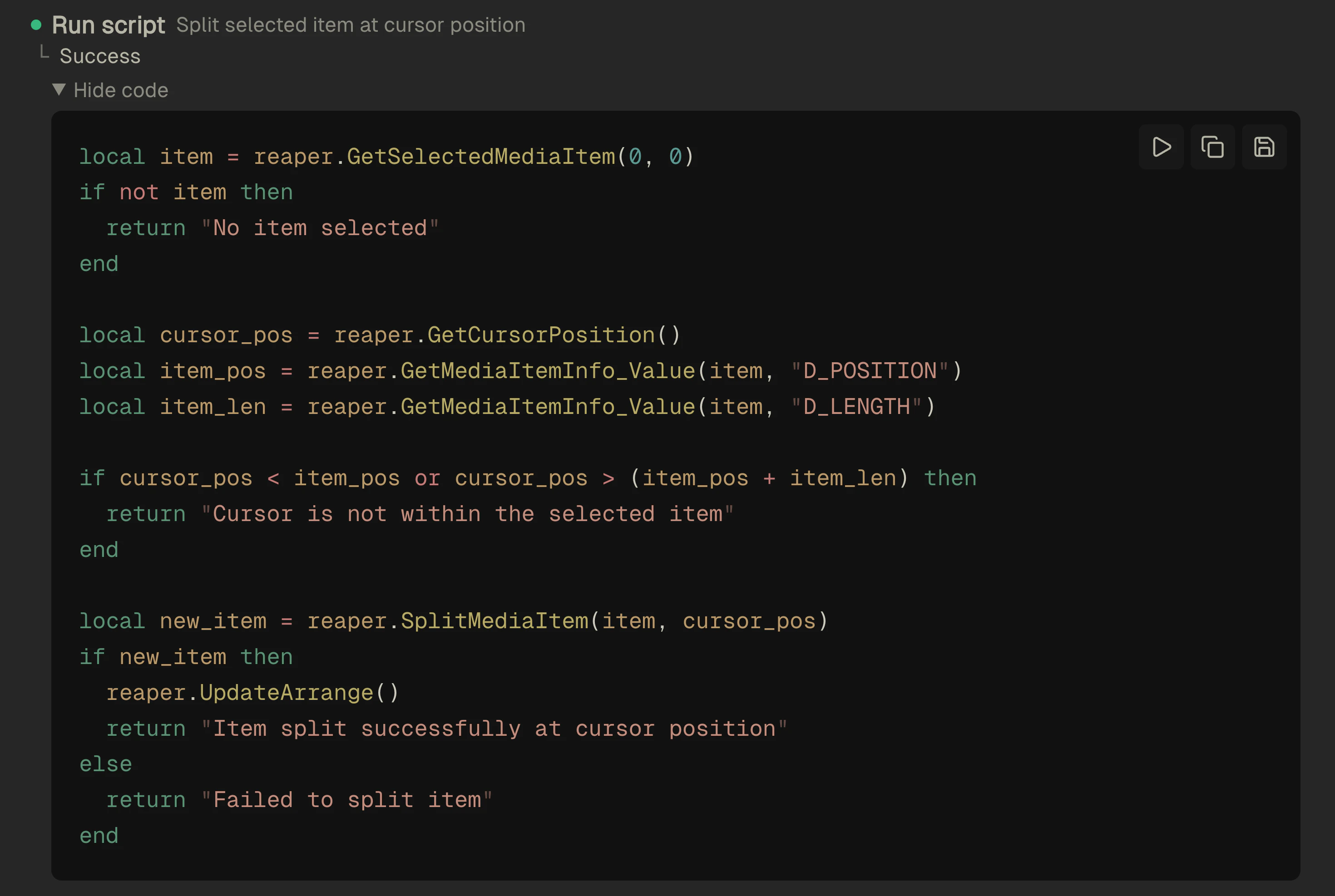Click GetSelectedMediaItem in the first code line
The width and height of the screenshot is (1335, 896).
pyautogui.click(x=480, y=157)
